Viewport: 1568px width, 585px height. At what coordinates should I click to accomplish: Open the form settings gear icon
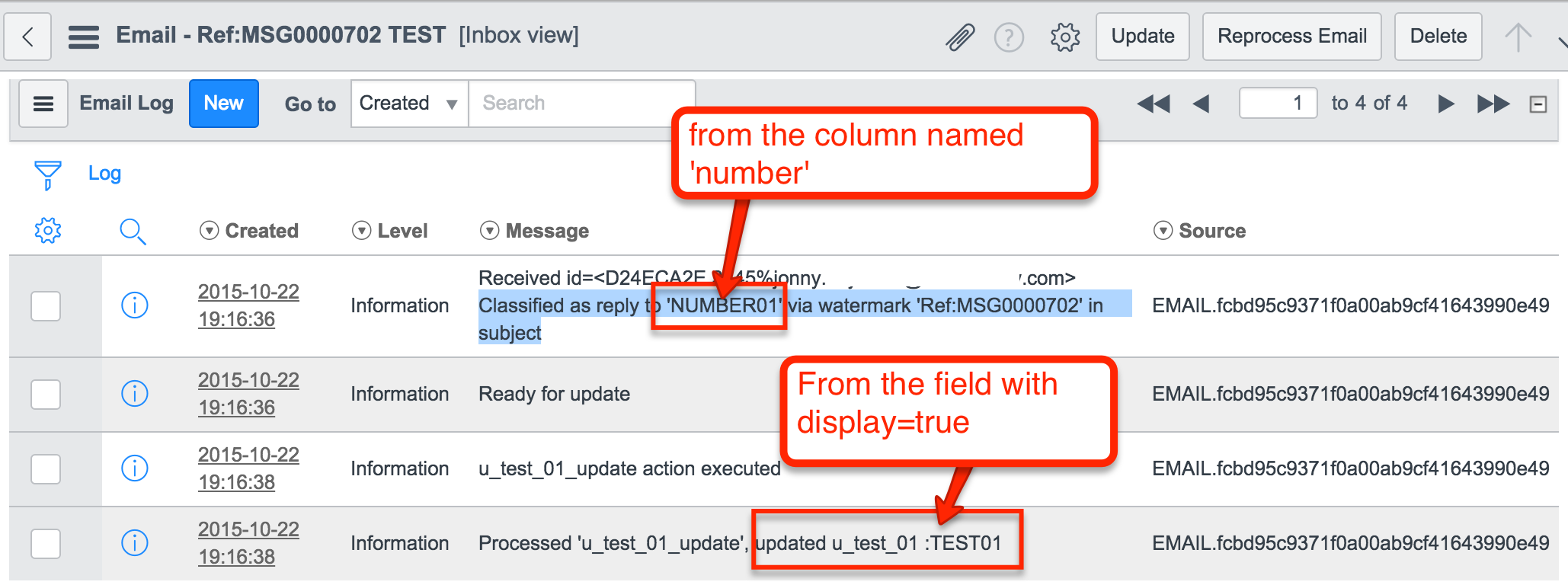[x=1065, y=37]
